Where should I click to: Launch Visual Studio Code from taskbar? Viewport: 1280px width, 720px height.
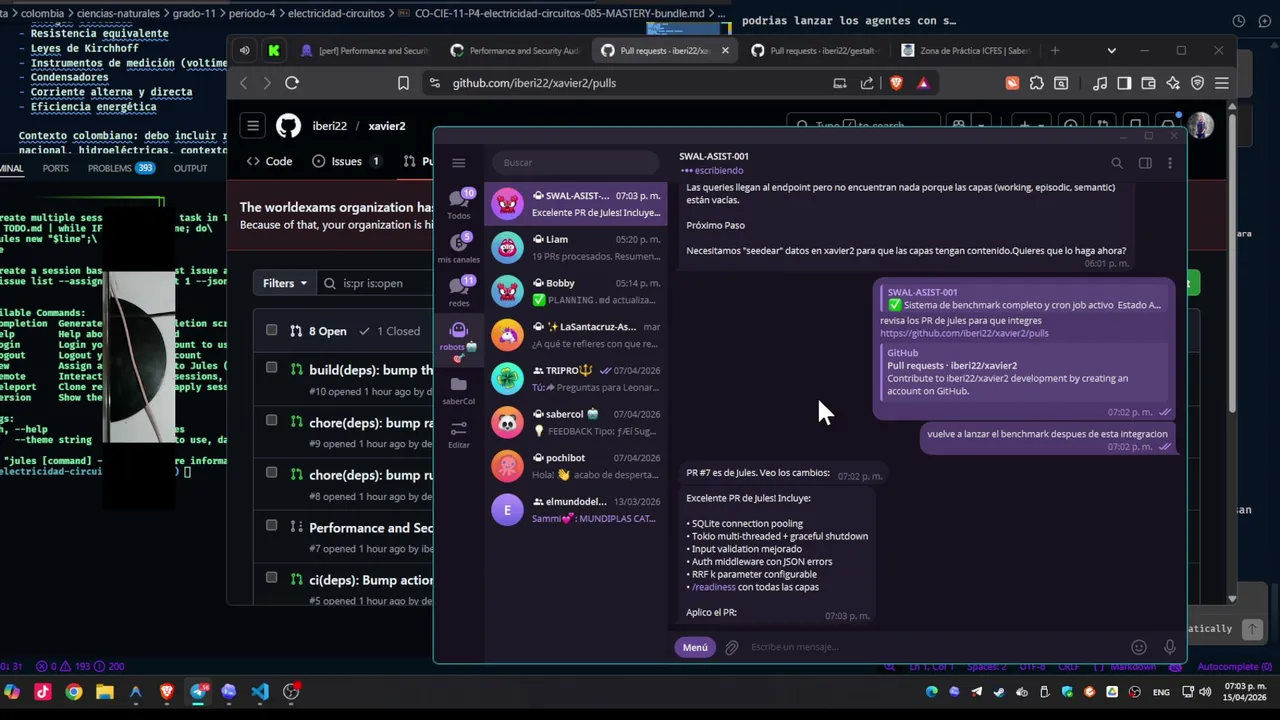pos(260,692)
